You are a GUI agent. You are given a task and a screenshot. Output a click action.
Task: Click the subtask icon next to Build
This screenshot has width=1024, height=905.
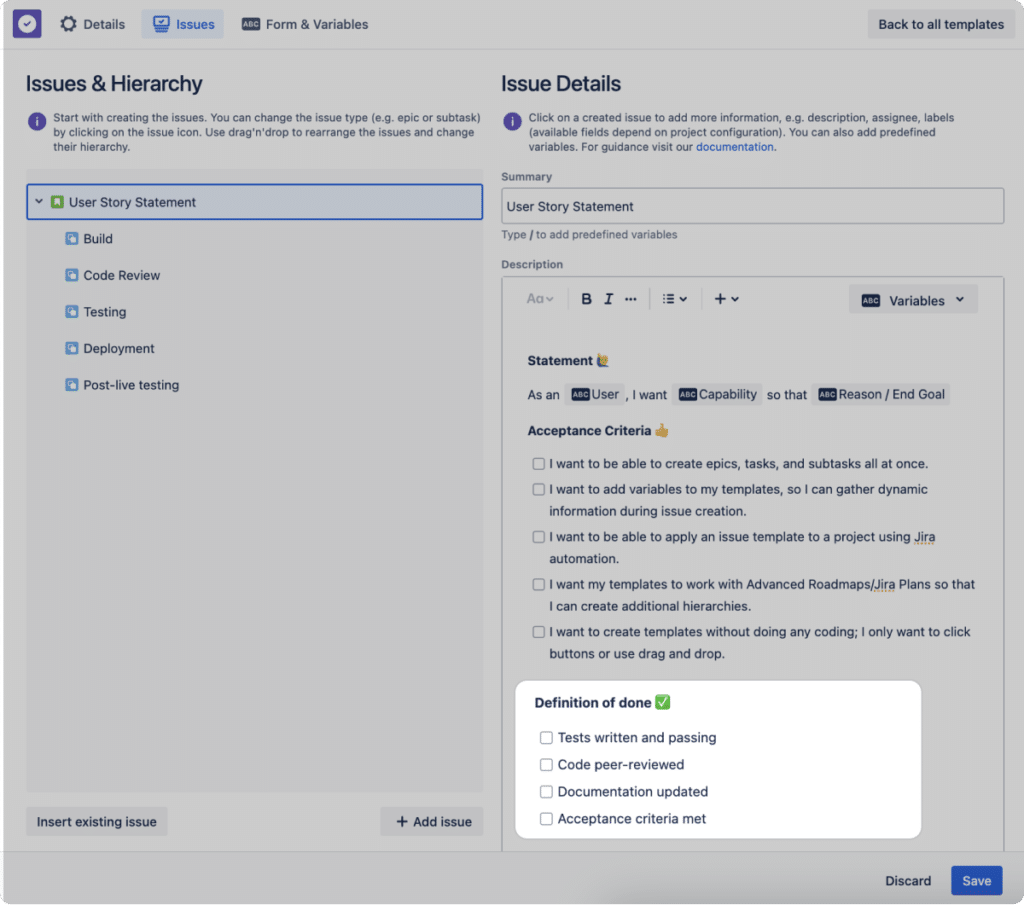(72, 238)
